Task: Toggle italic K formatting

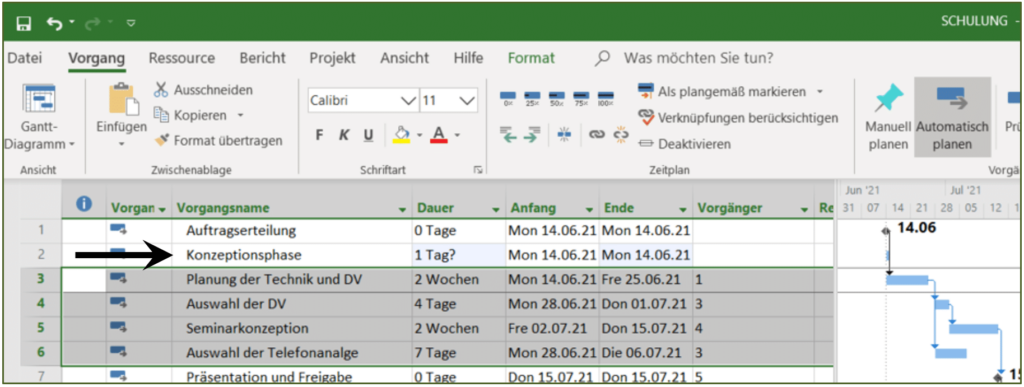Action: pyautogui.click(x=344, y=135)
